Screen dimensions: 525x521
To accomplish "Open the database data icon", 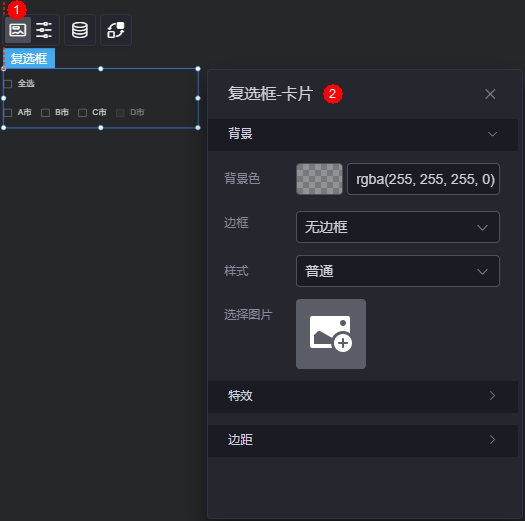I will tap(80, 30).
